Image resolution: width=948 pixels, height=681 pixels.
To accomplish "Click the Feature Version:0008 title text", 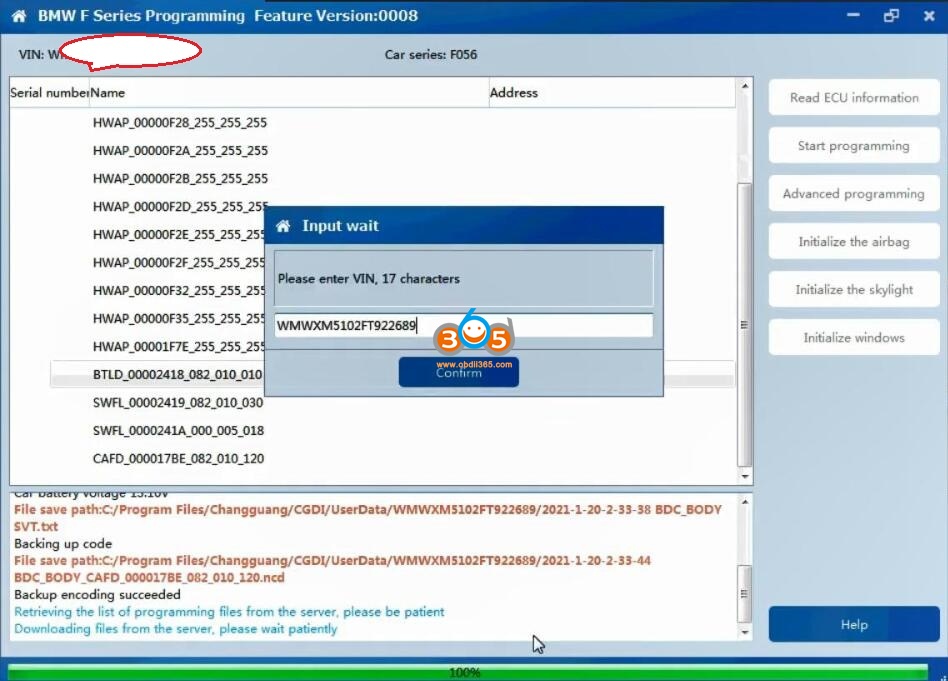I will [x=336, y=16].
